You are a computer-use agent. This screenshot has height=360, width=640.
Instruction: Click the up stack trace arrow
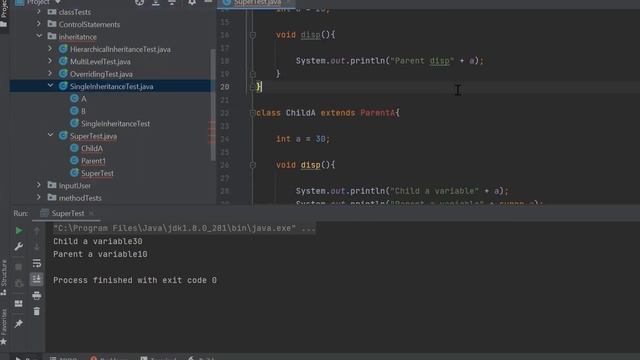point(36,231)
